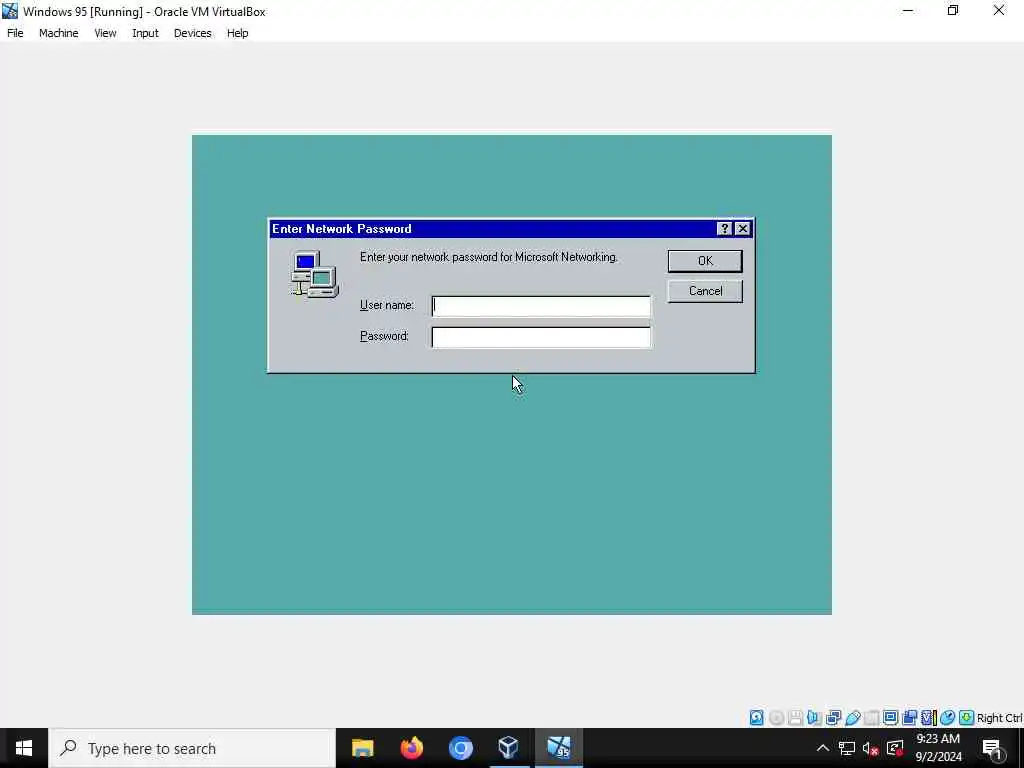1024x768 pixels.
Task: Click the display connection tray icon
Action: point(895,748)
